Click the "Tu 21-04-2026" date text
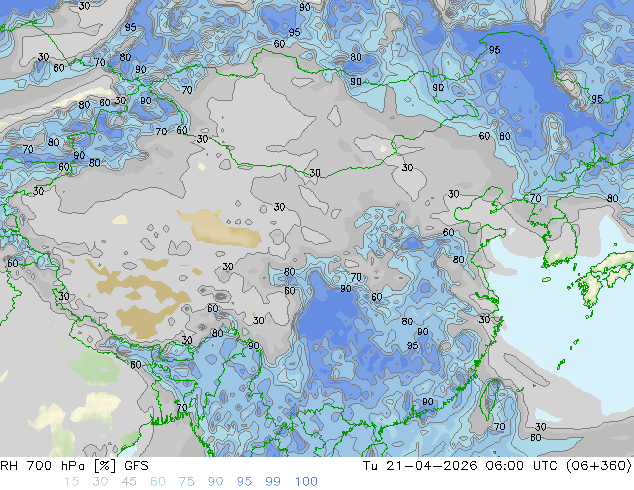The width and height of the screenshot is (634, 490). [420, 466]
